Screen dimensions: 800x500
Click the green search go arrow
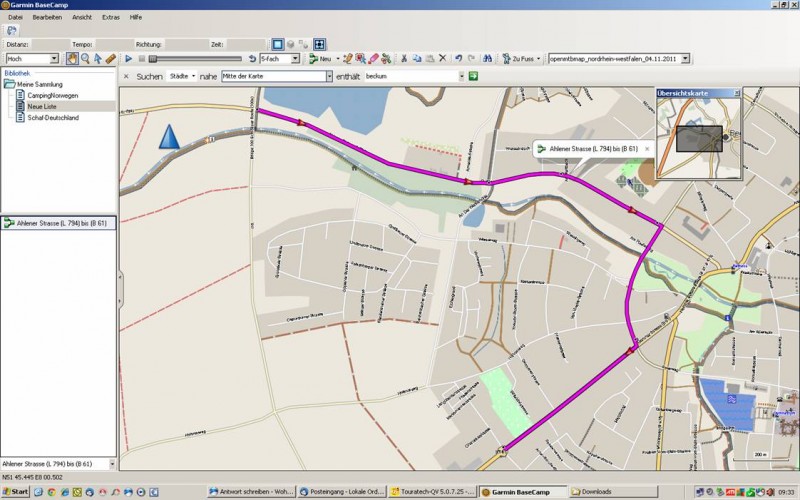[x=473, y=76]
